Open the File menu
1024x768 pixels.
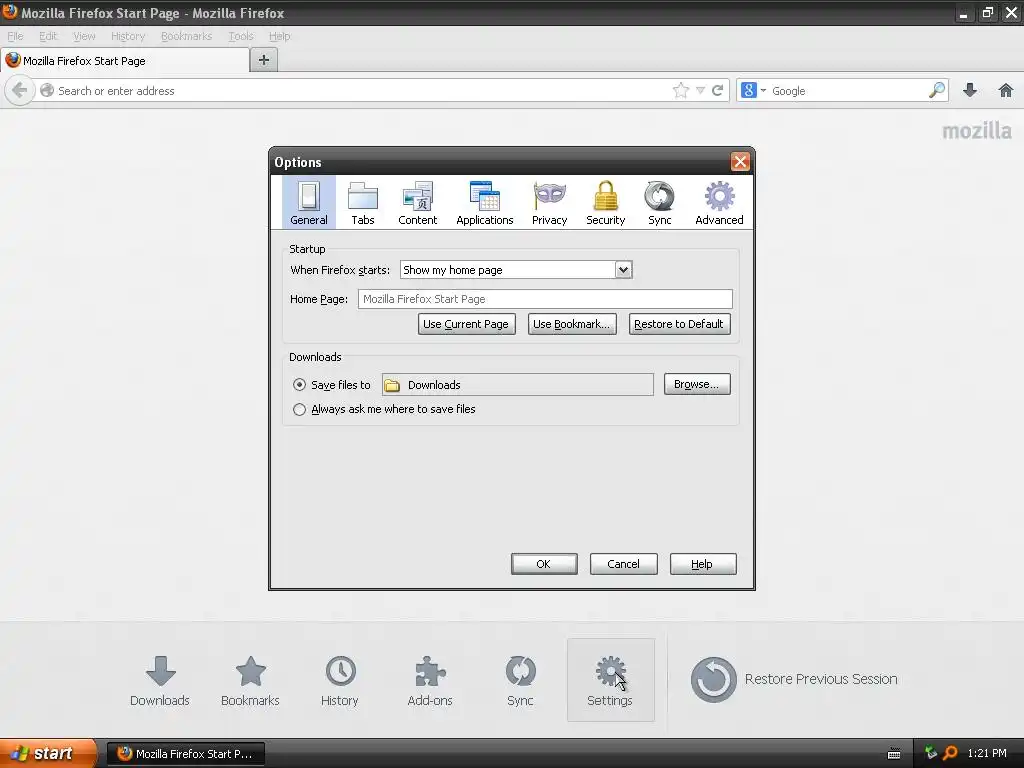tap(15, 36)
